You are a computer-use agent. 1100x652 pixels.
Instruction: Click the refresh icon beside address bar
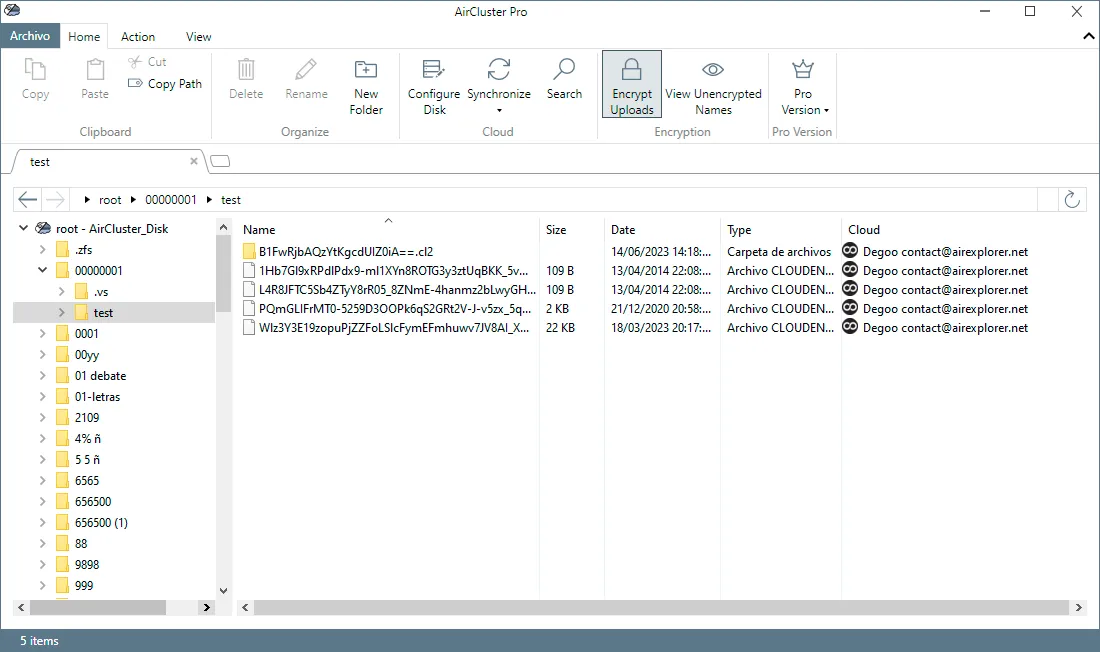coord(1071,199)
